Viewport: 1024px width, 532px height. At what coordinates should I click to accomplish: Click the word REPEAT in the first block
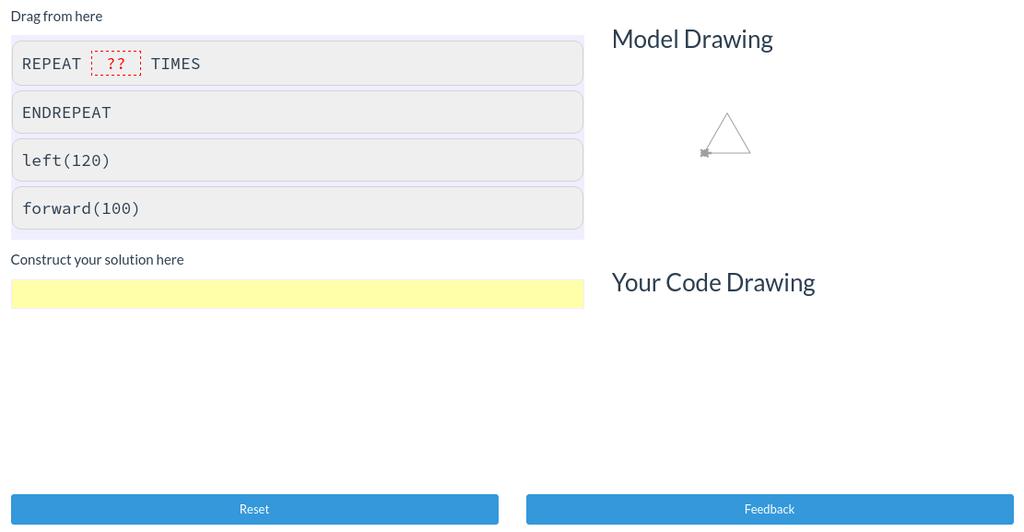(52, 63)
